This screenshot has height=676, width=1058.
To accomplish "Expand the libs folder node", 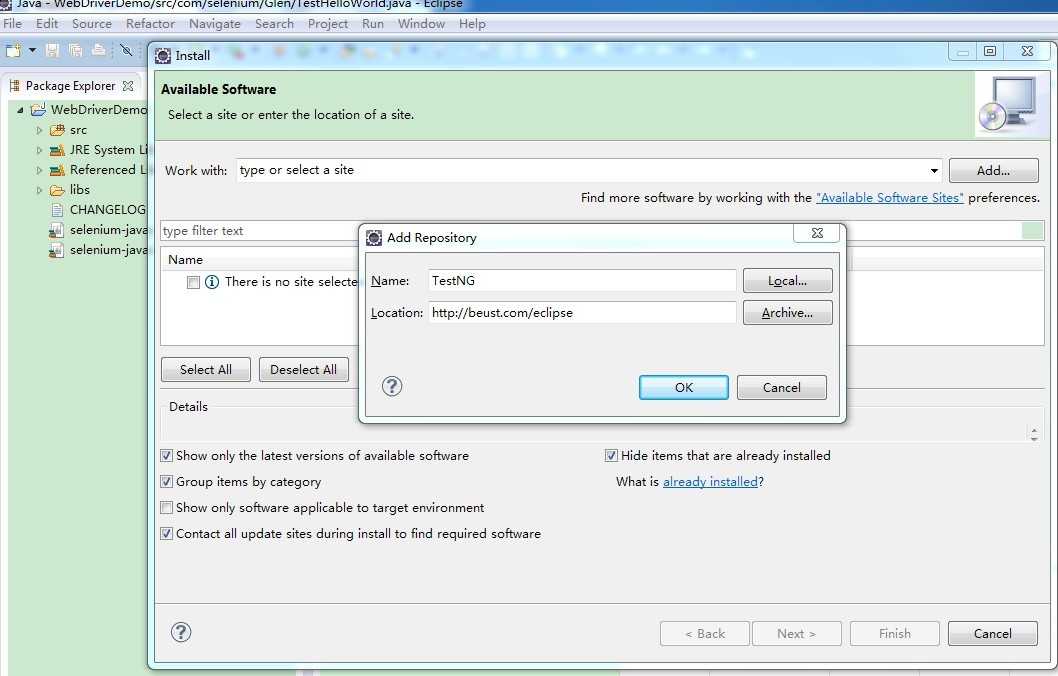I will tap(39, 190).
